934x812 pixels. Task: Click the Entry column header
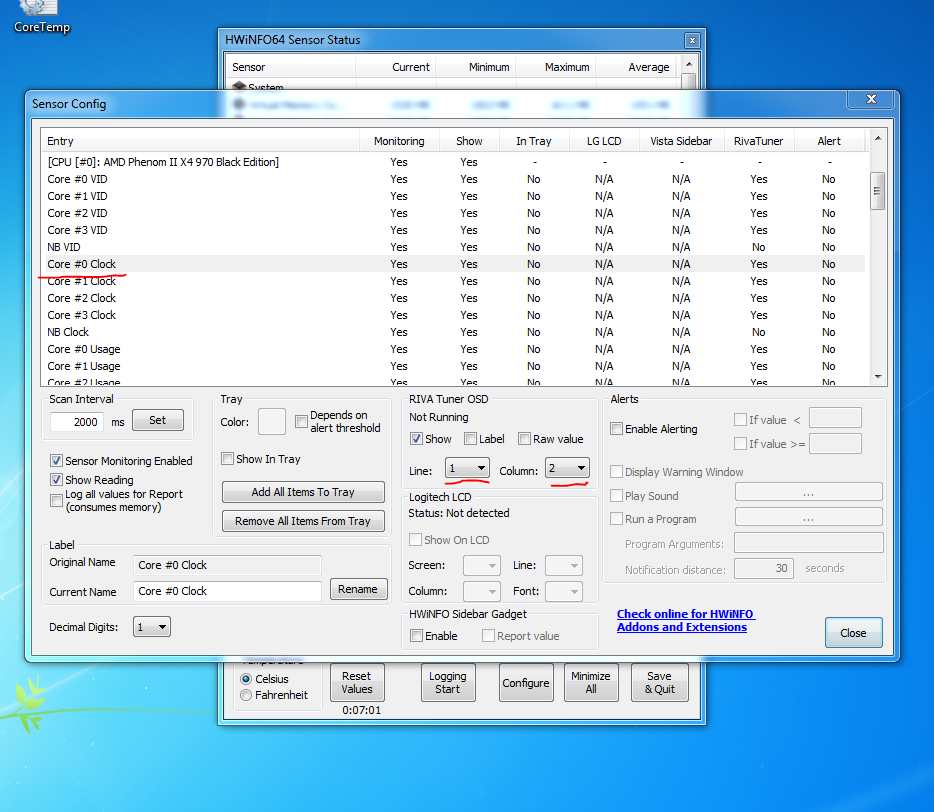click(x=200, y=141)
